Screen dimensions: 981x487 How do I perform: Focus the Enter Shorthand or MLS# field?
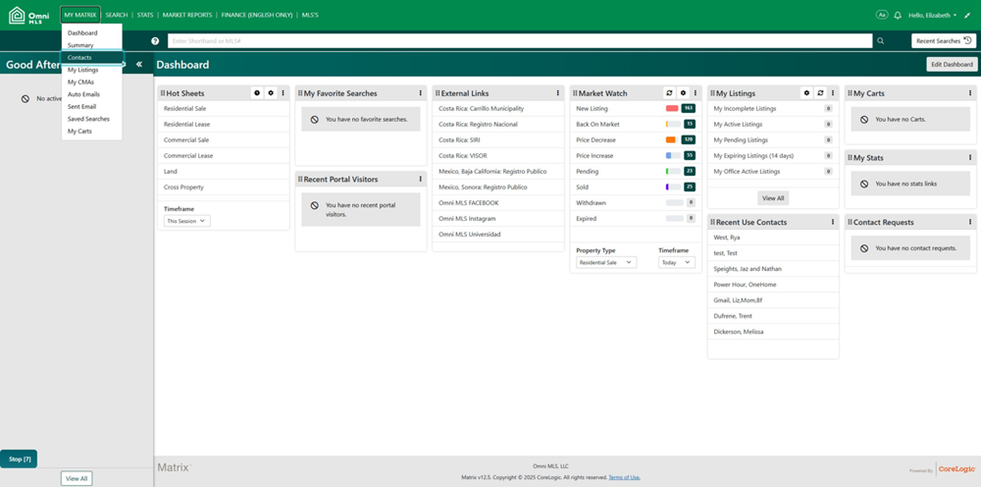point(520,41)
